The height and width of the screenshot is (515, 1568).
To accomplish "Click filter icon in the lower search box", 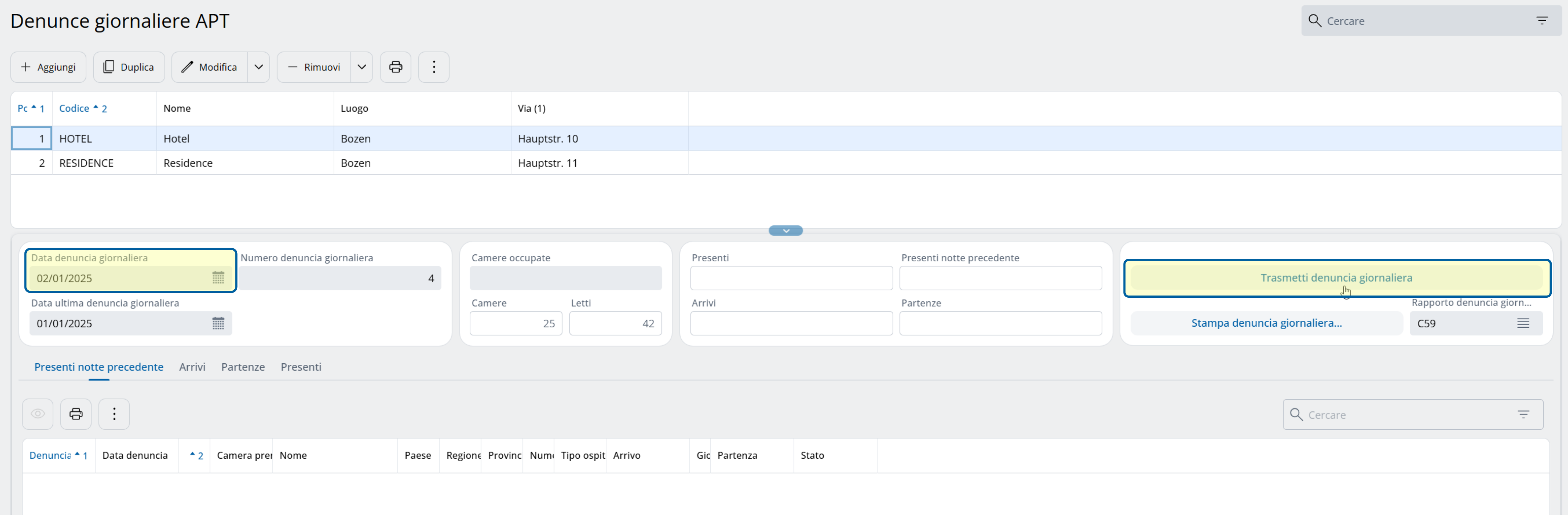I will [1523, 415].
